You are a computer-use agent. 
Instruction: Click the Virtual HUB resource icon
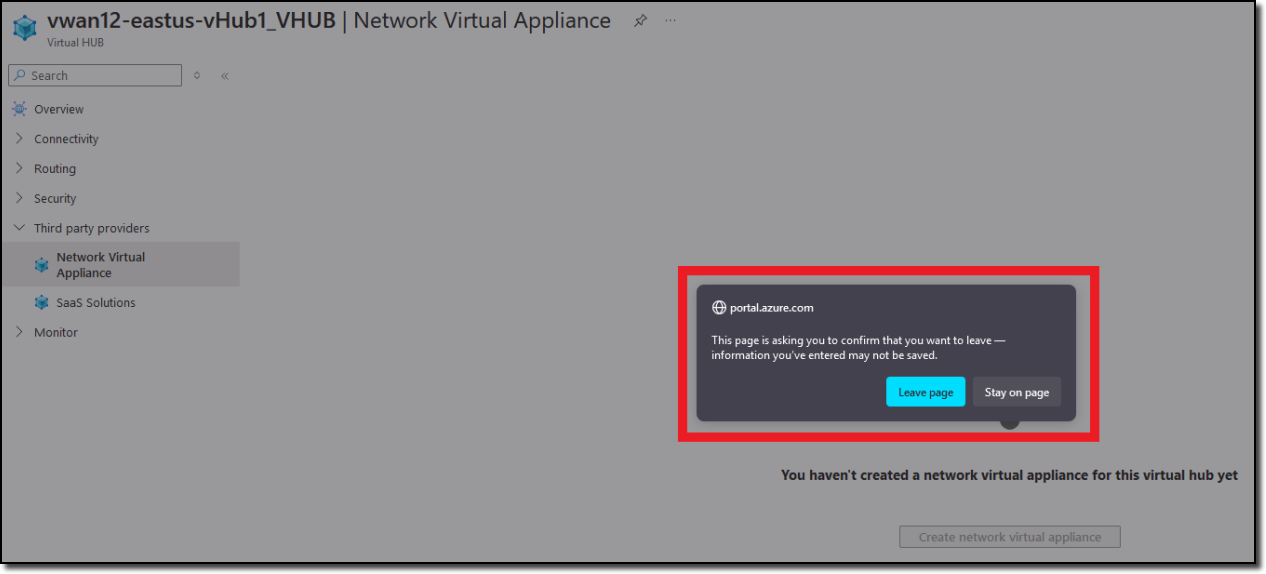[24, 27]
